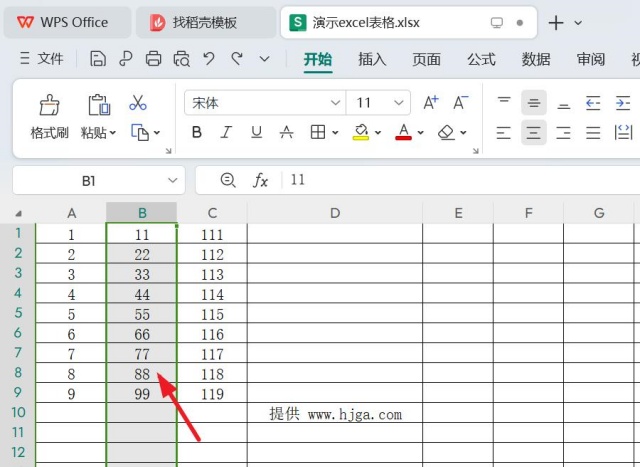Image resolution: width=640 pixels, height=467 pixels.
Task: Click the formula bar input showing 11
Action: coord(461,180)
